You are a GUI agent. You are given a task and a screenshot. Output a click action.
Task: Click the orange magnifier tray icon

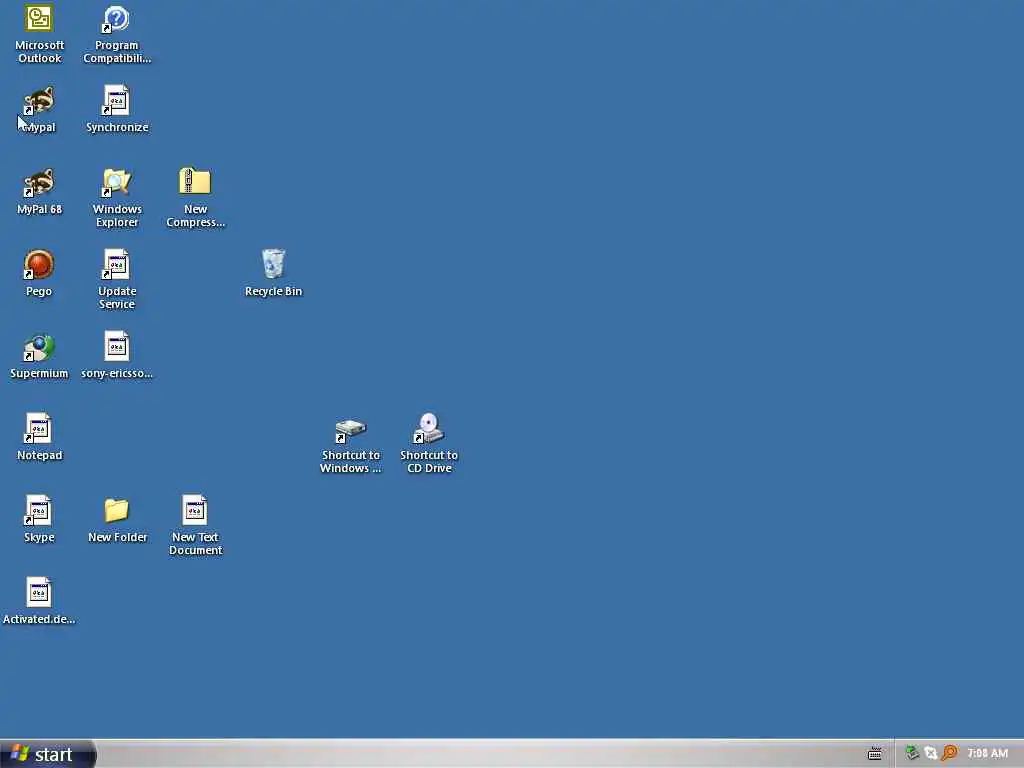950,753
